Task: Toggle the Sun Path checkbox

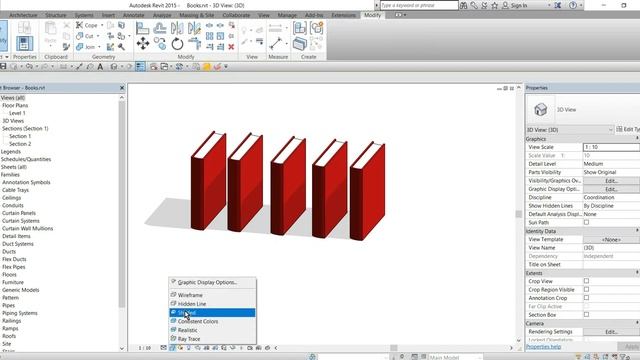Action: pos(586,222)
